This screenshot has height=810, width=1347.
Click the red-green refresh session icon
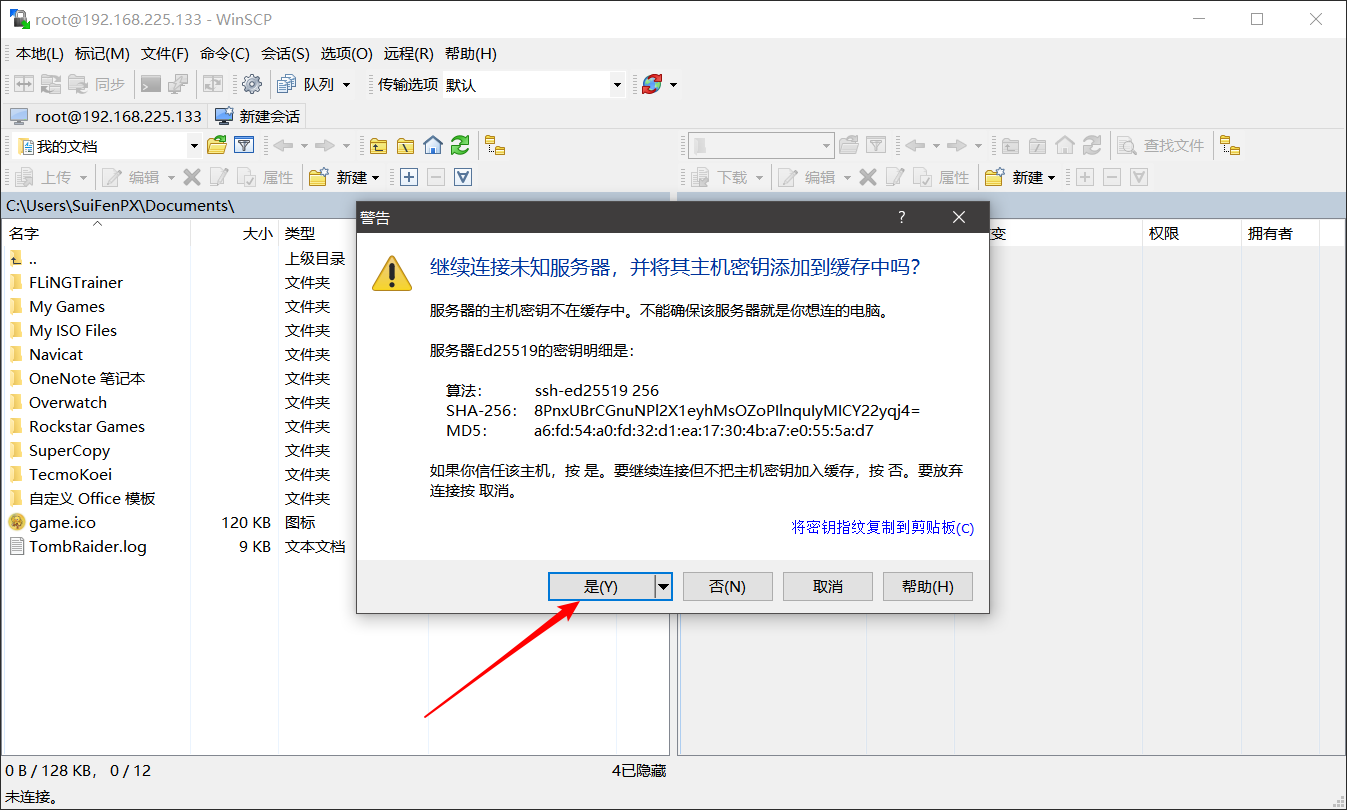(x=652, y=85)
